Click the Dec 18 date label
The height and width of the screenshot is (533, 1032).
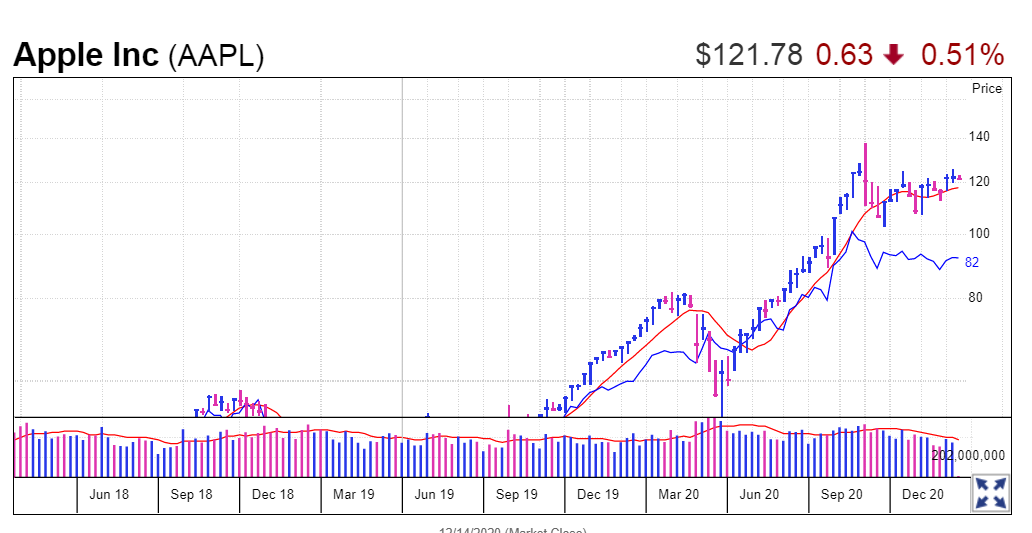tap(272, 494)
